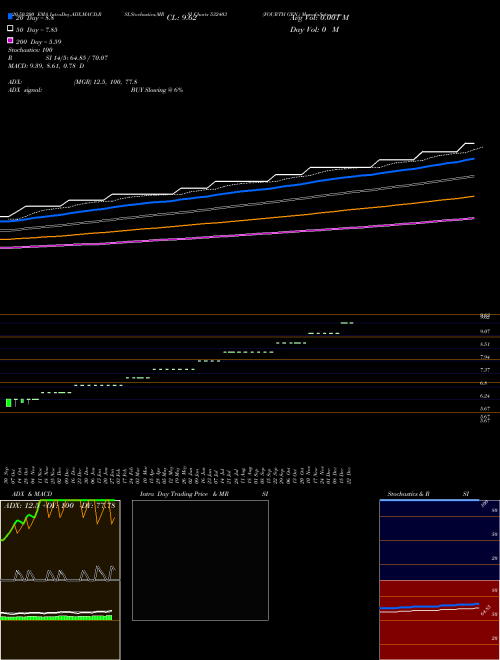Image resolution: width=500 pixels, height=660 pixels.
Task: Click the 7.94 price axis label
Action: click(x=484, y=357)
